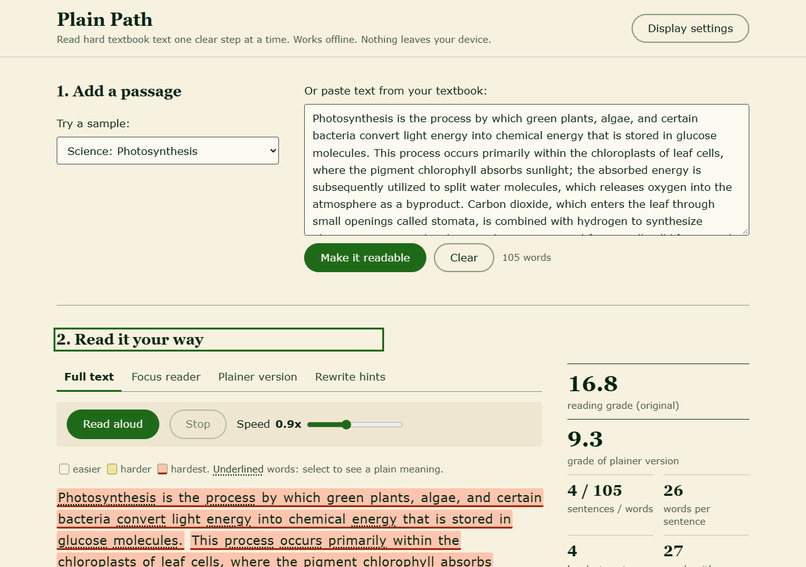Adjust the reading Speed slider
Screen dimensions: 806x567
[x=355, y=425]
